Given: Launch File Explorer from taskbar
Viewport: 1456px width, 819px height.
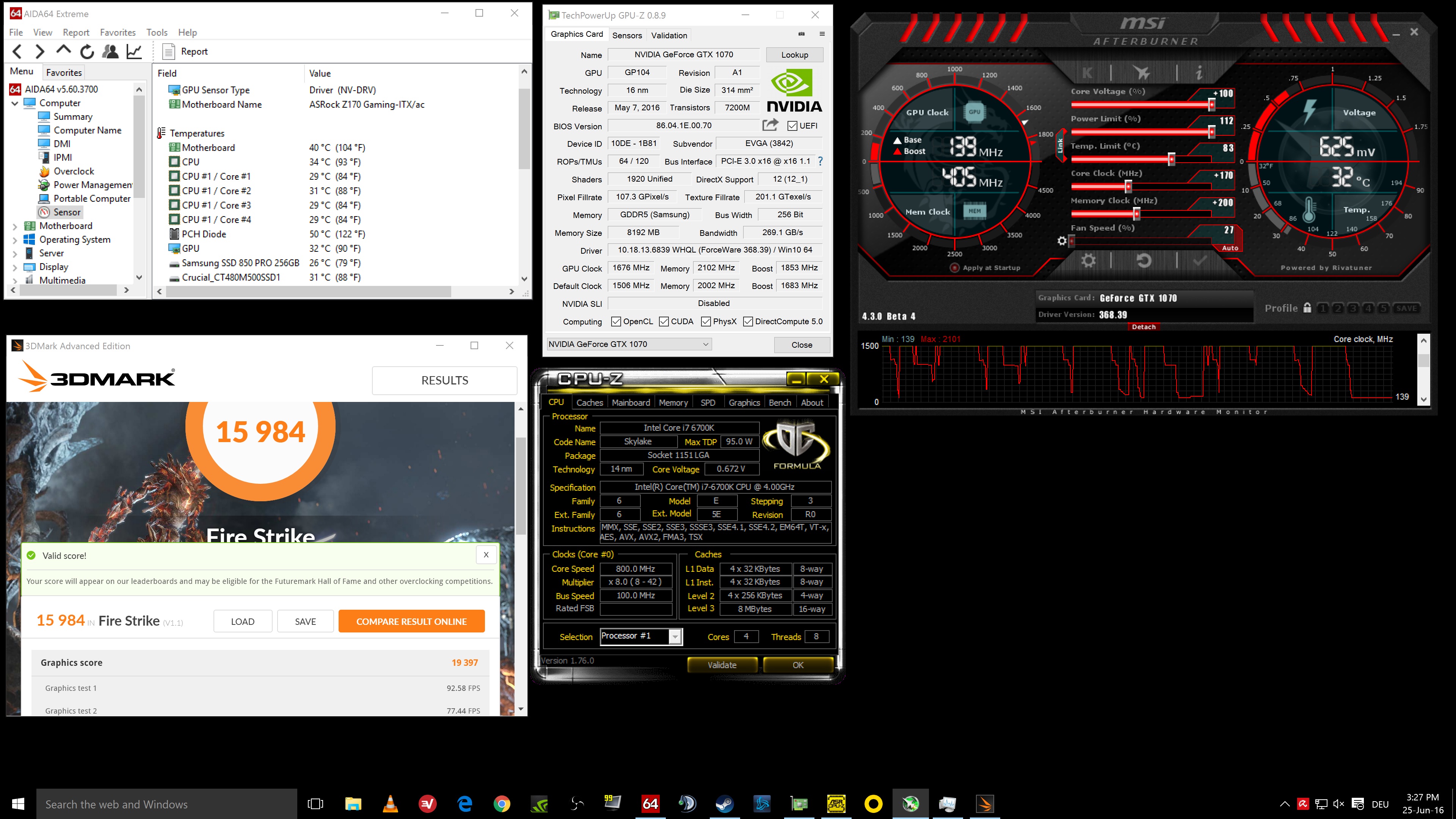Looking at the screenshot, I should pos(353,804).
